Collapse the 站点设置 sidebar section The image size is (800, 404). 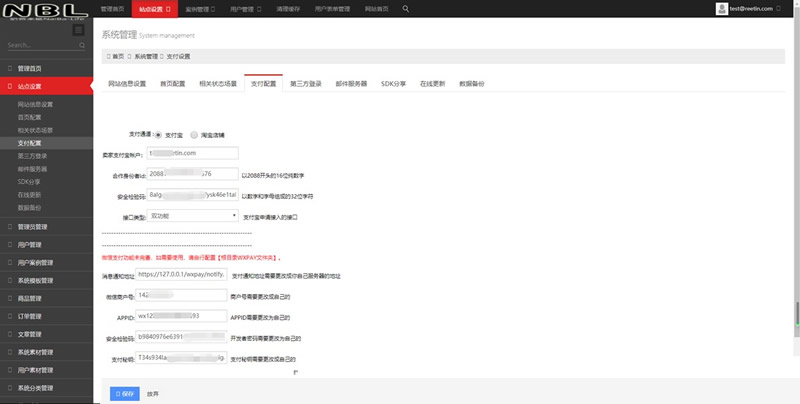pyautogui.click(x=46, y=86)
